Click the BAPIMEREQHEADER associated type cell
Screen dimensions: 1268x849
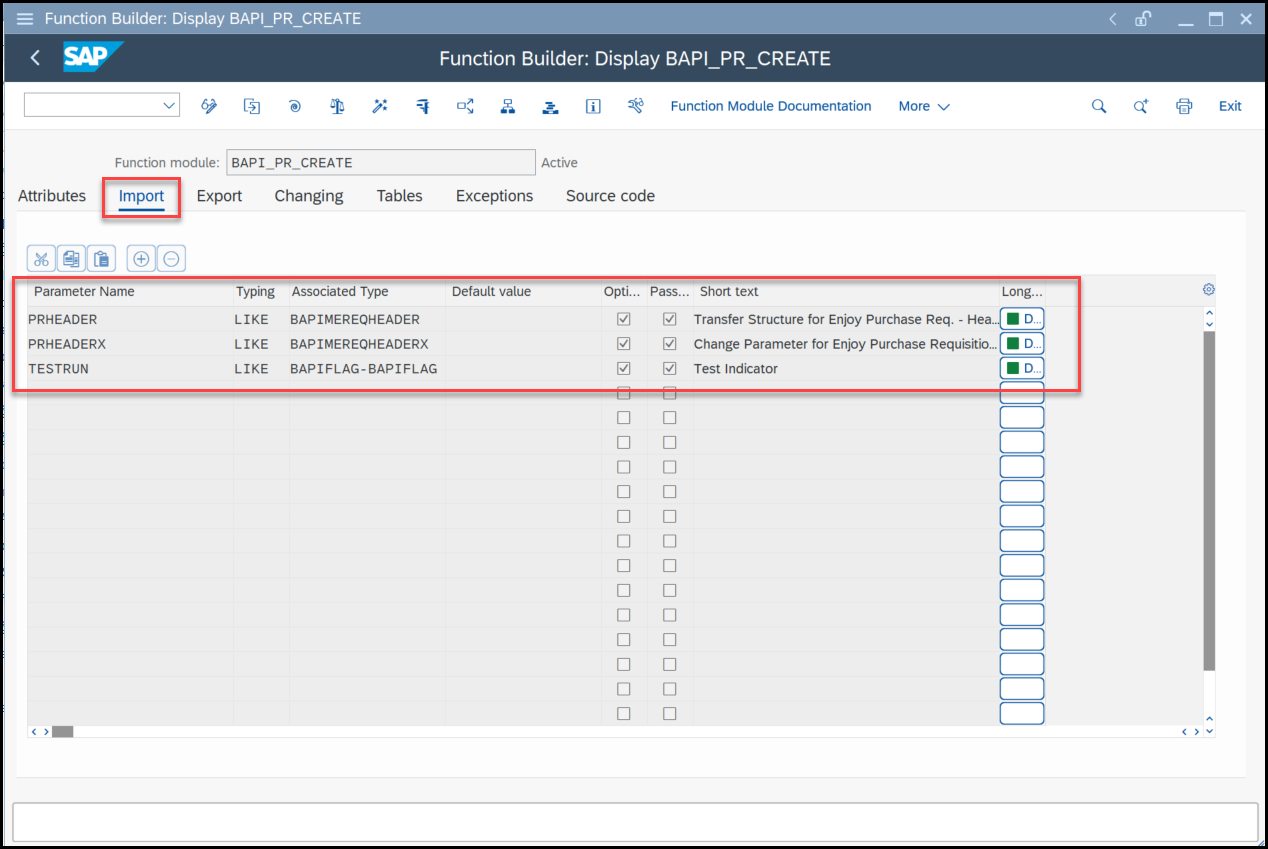[x=367, y=319]
